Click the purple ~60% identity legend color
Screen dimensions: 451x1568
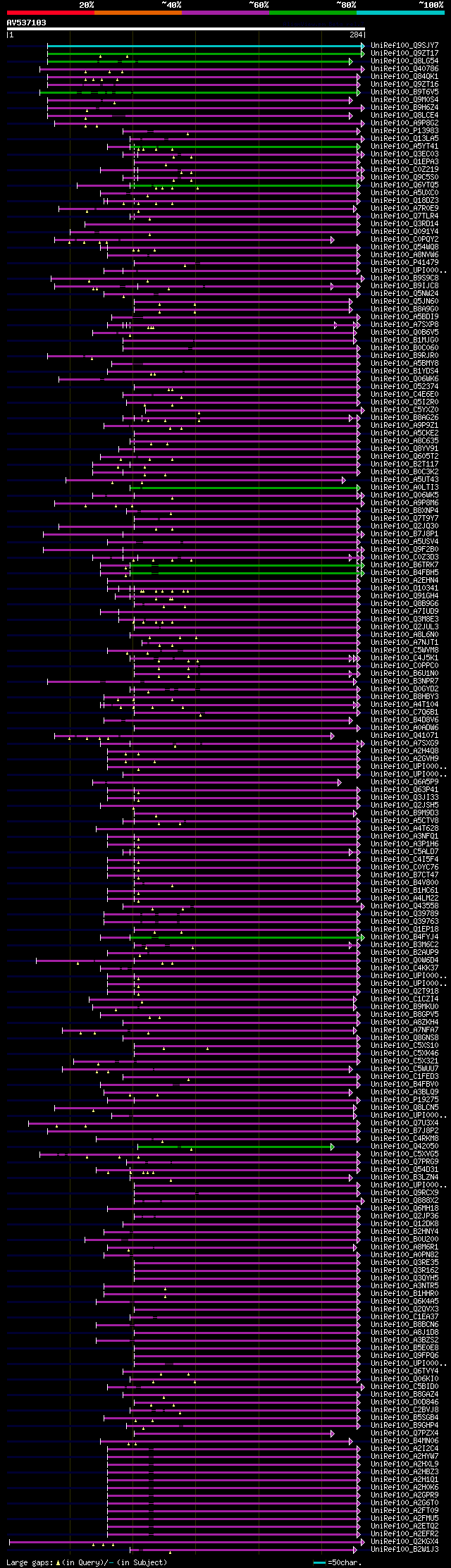(x=225, y=12)
